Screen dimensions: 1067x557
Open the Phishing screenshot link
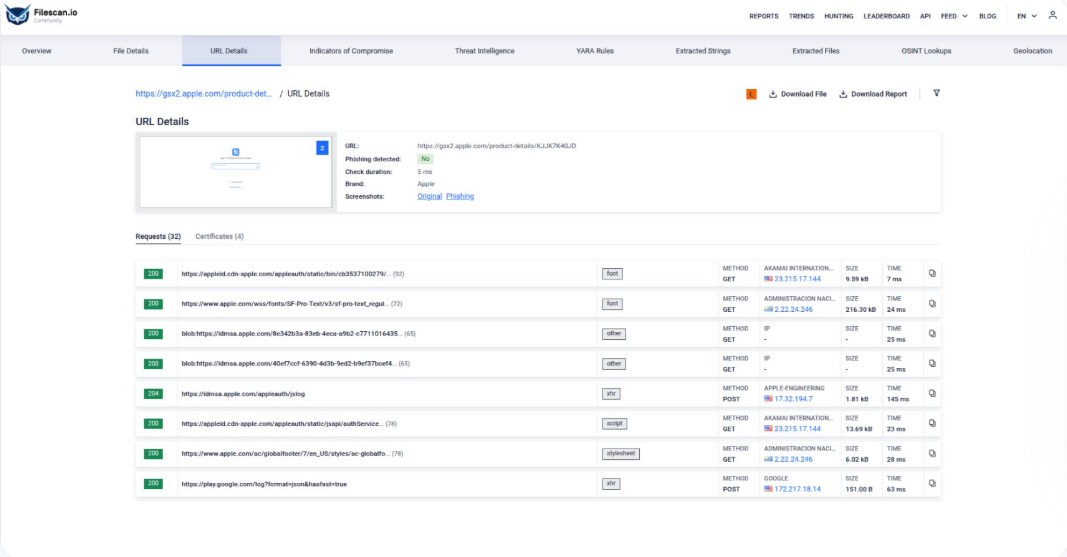460,197
